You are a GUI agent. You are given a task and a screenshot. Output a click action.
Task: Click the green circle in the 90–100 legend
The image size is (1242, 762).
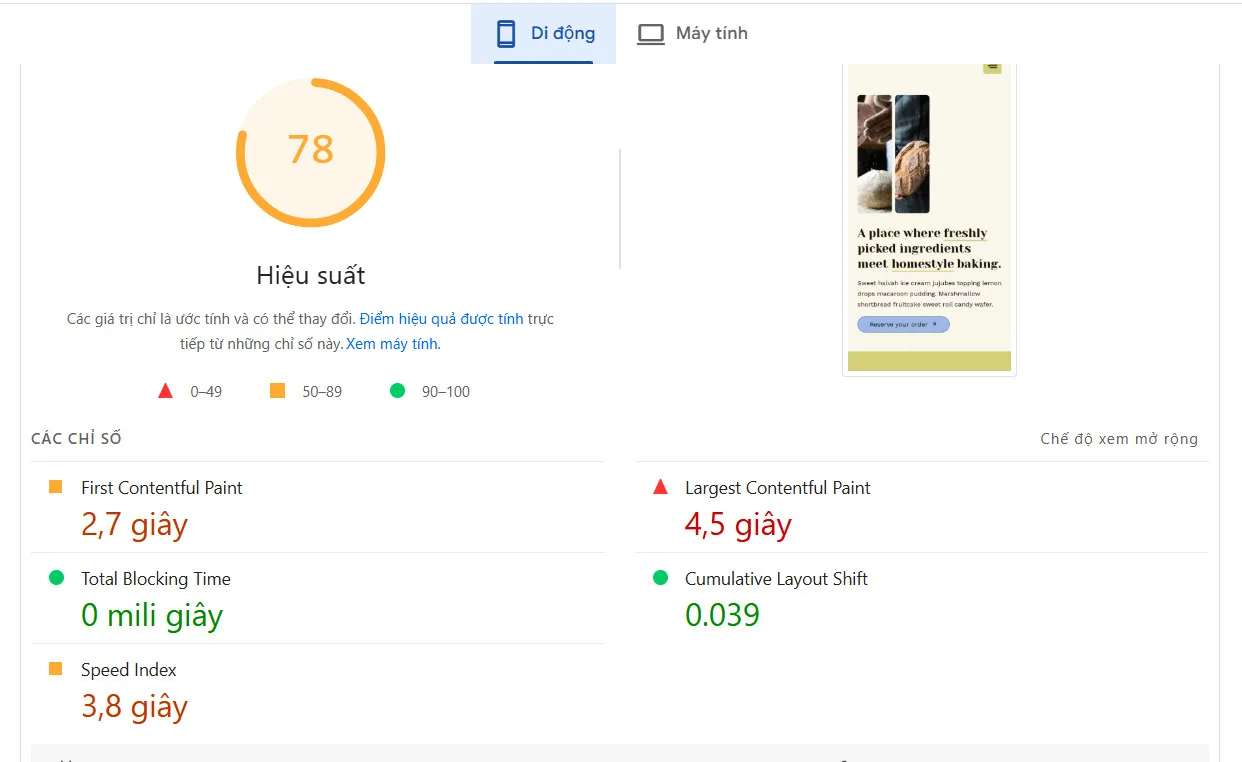click(x=397, y=390)
